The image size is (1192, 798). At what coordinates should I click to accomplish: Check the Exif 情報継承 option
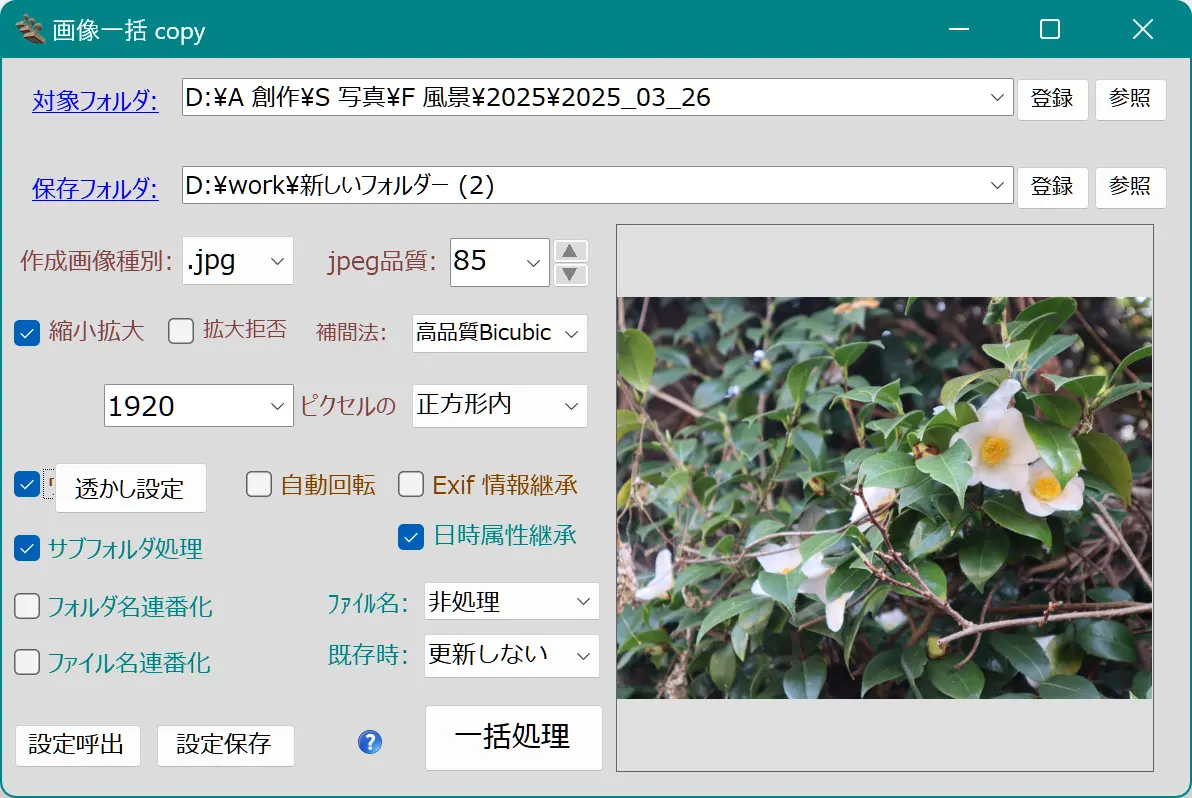[411, 484]
